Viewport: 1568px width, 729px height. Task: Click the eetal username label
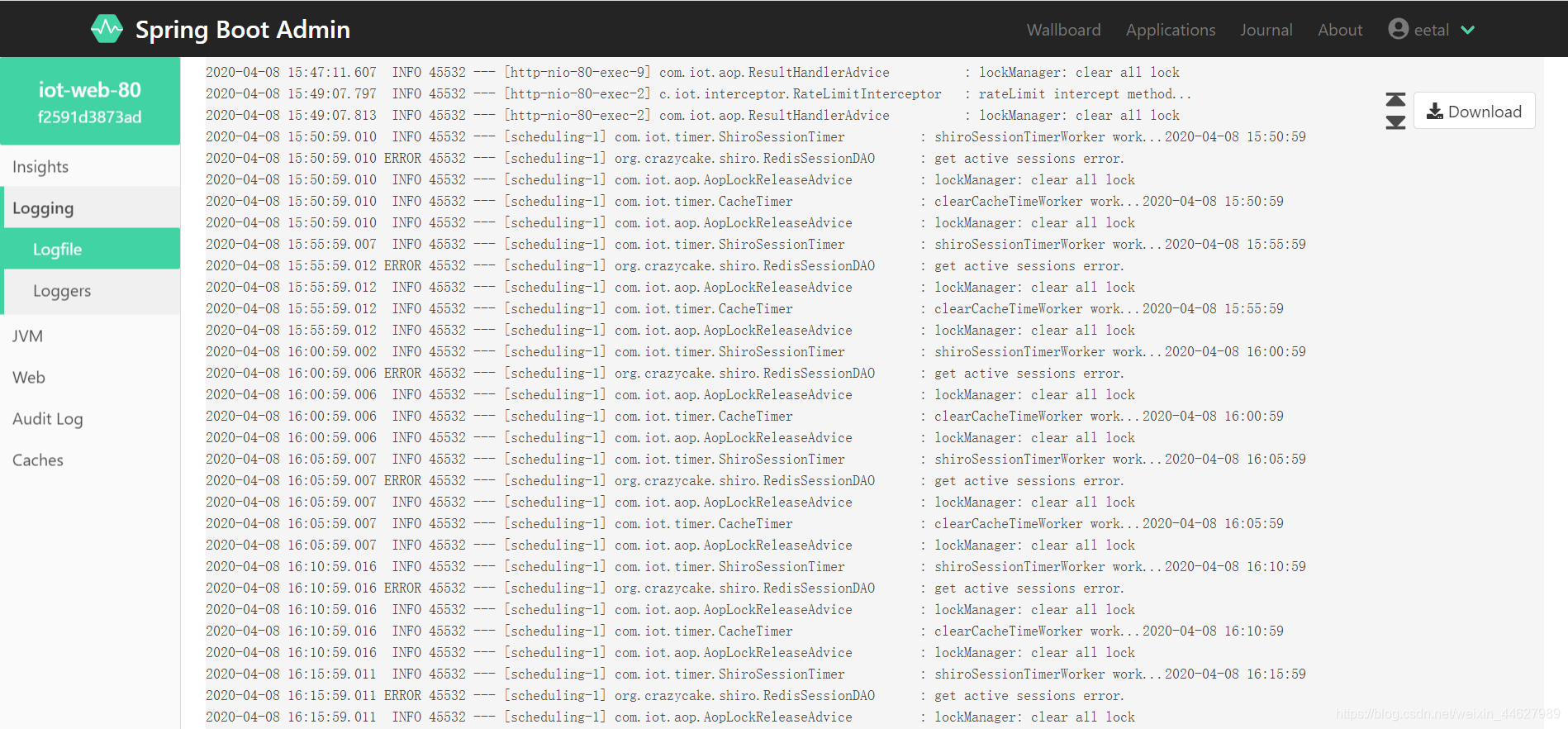1431,30
